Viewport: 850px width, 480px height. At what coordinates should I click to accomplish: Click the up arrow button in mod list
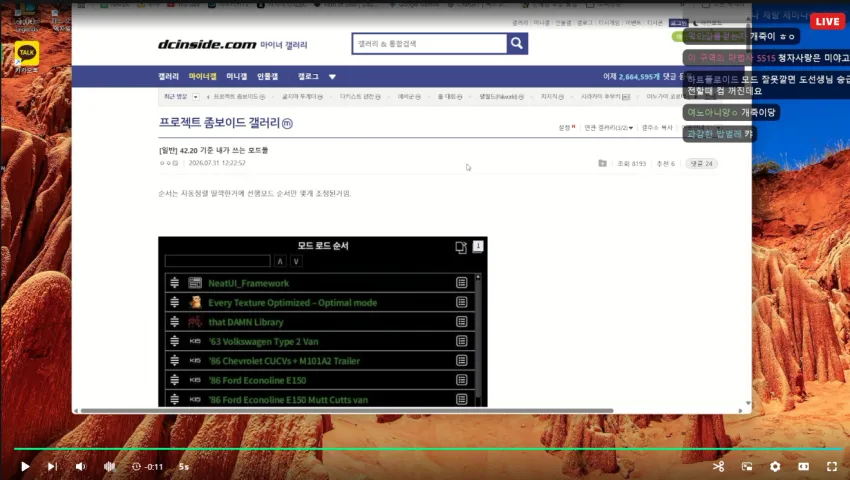[280, 261]
